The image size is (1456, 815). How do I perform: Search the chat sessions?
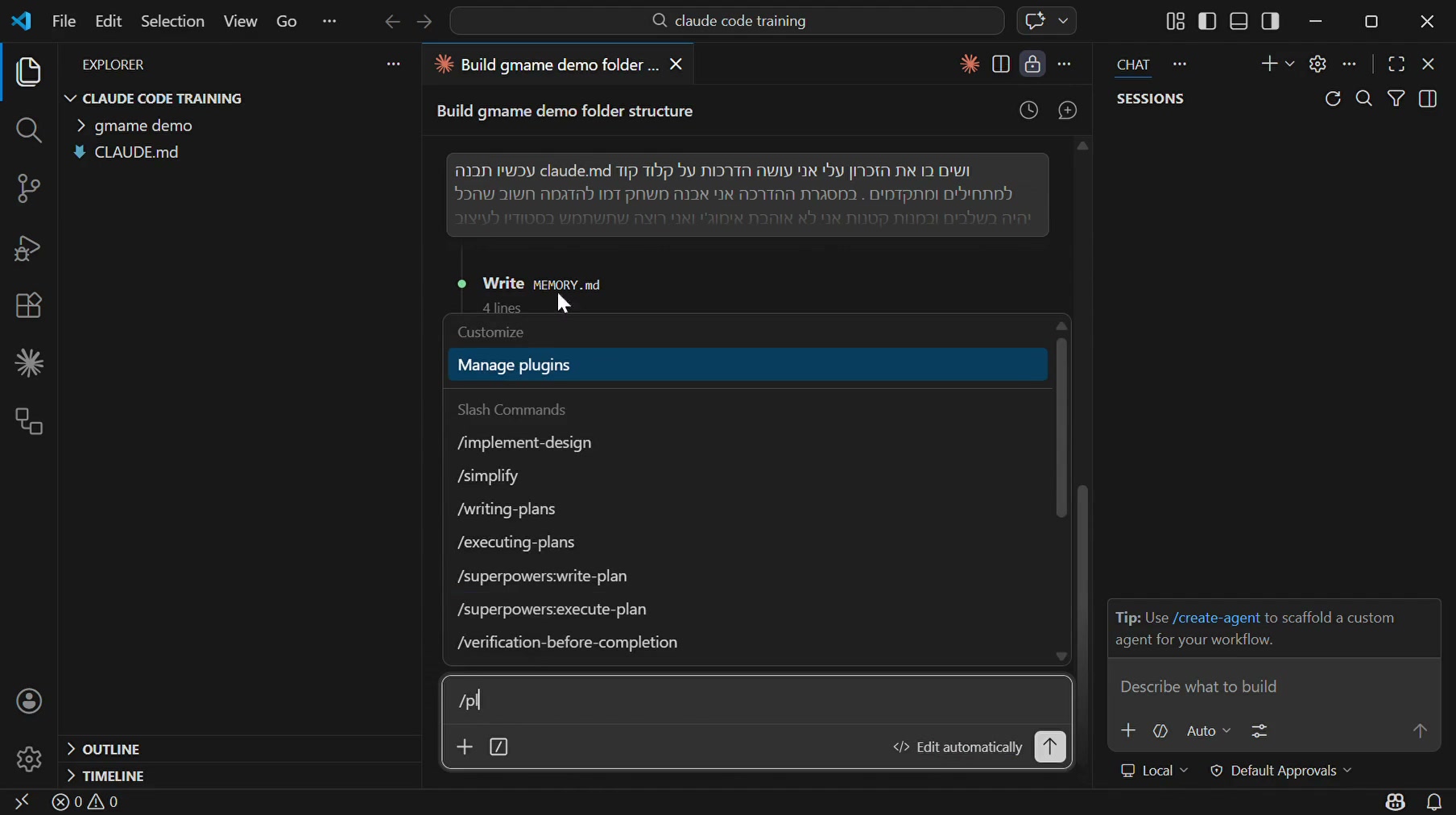(1364, 99)
